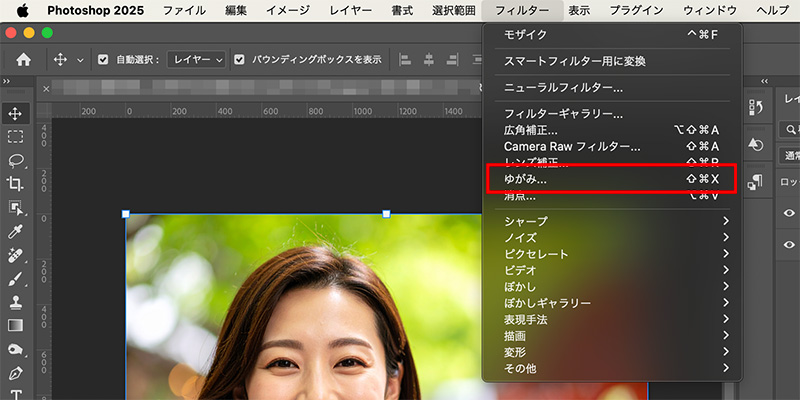Expand the ピクセレート submenu
This screenshot has height=400, width=800.
616,254
